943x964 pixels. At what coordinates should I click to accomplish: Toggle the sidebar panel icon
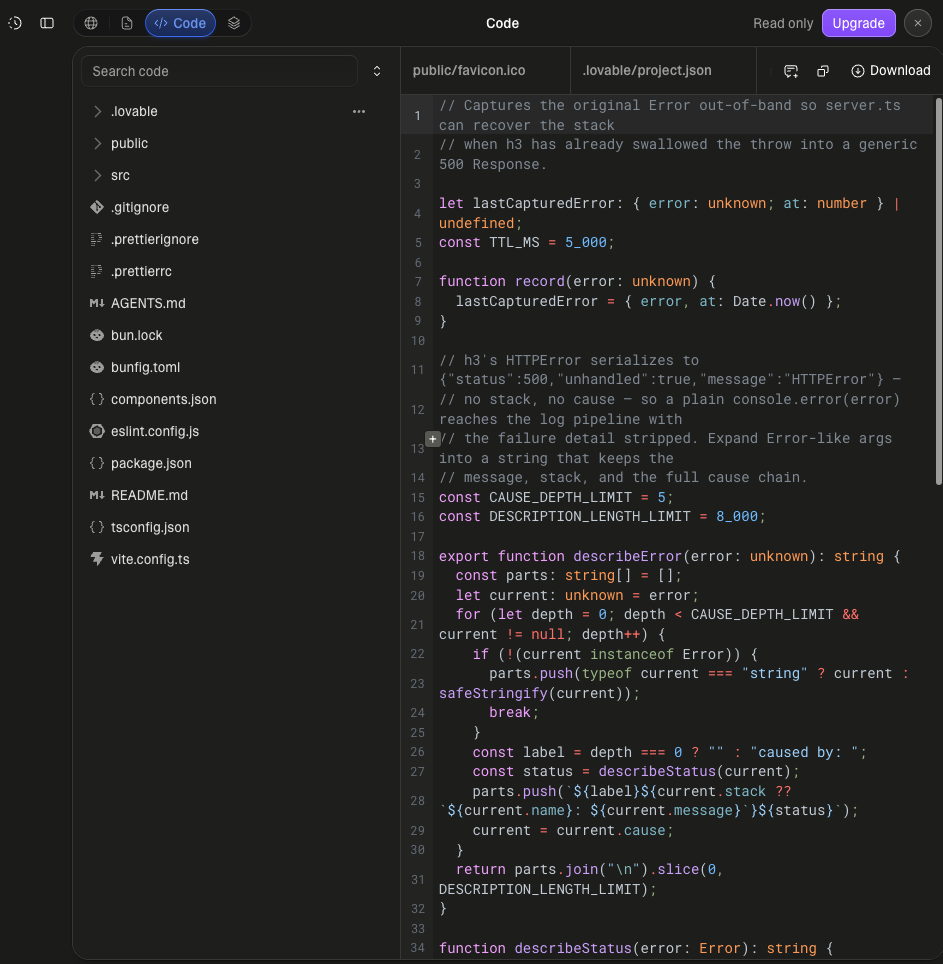47,23
